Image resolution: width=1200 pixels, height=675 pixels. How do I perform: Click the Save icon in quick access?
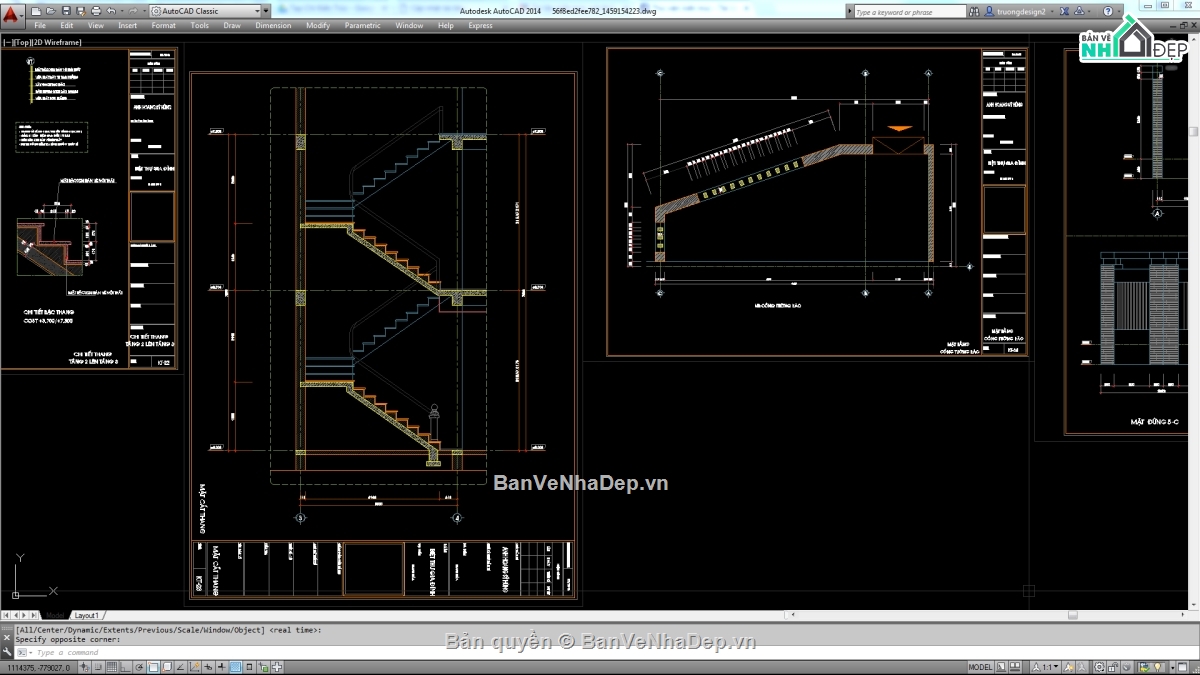[x=65, y=11]
